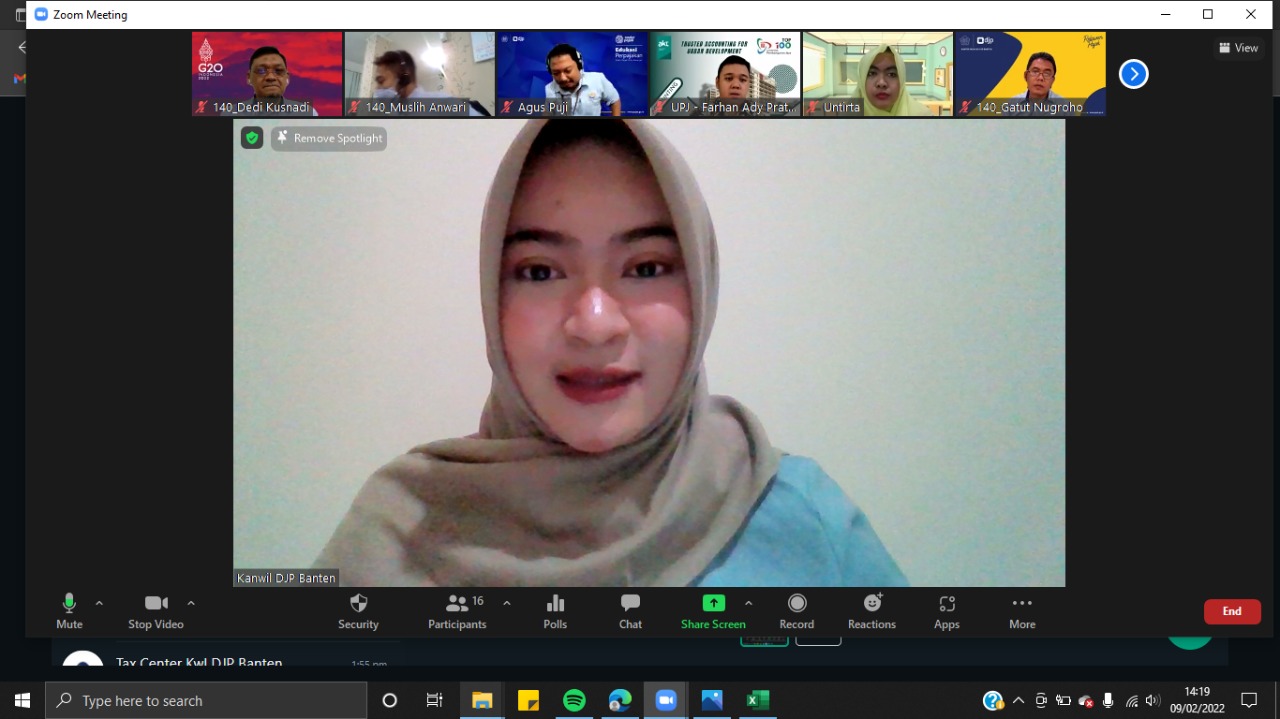
Task: Open the Security shield icon
Action: tap(358, 604)
